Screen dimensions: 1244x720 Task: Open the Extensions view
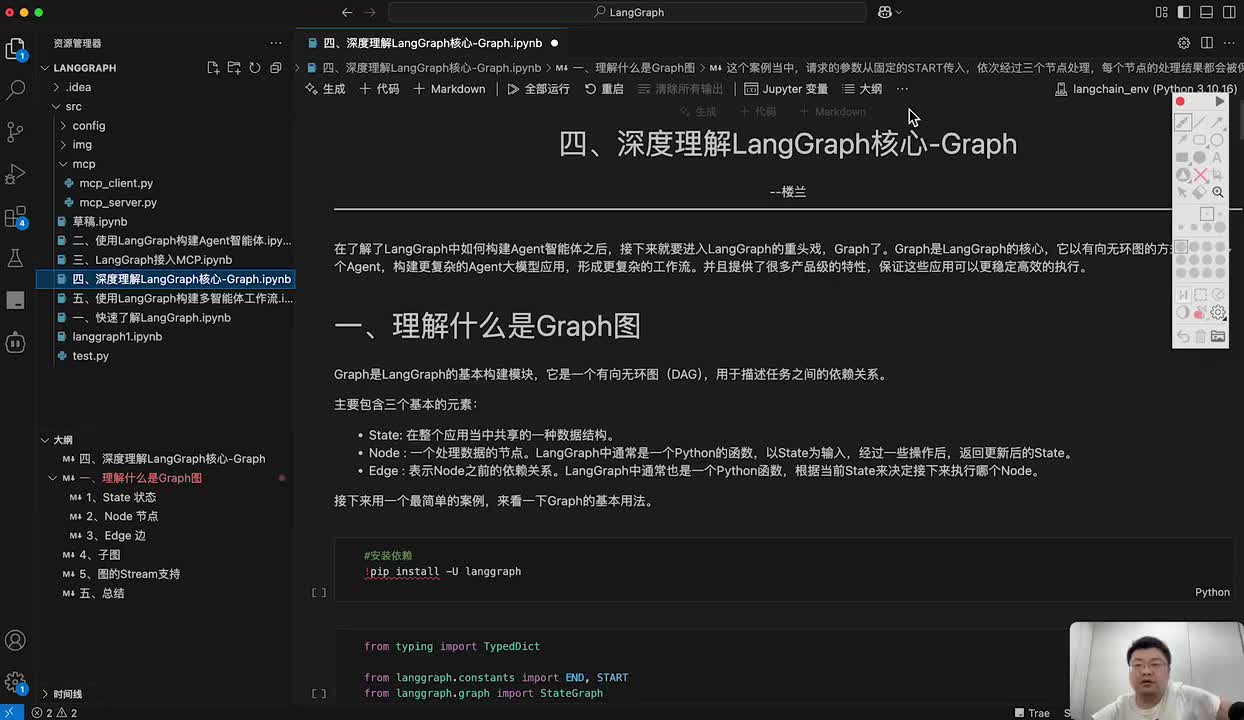click(15, 216)
